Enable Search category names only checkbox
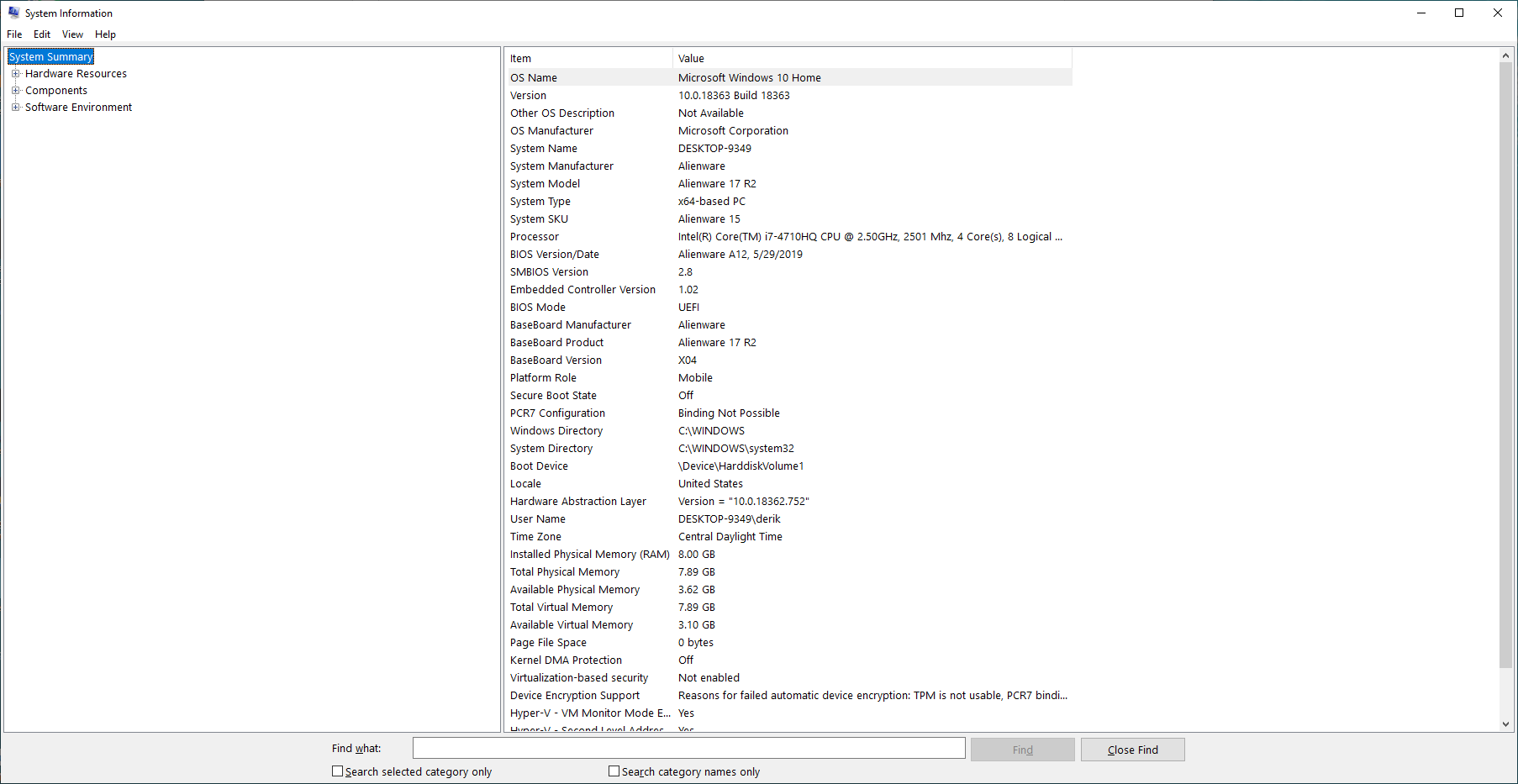The height and width of the screenshot is (784, 1518). [614, 771]
